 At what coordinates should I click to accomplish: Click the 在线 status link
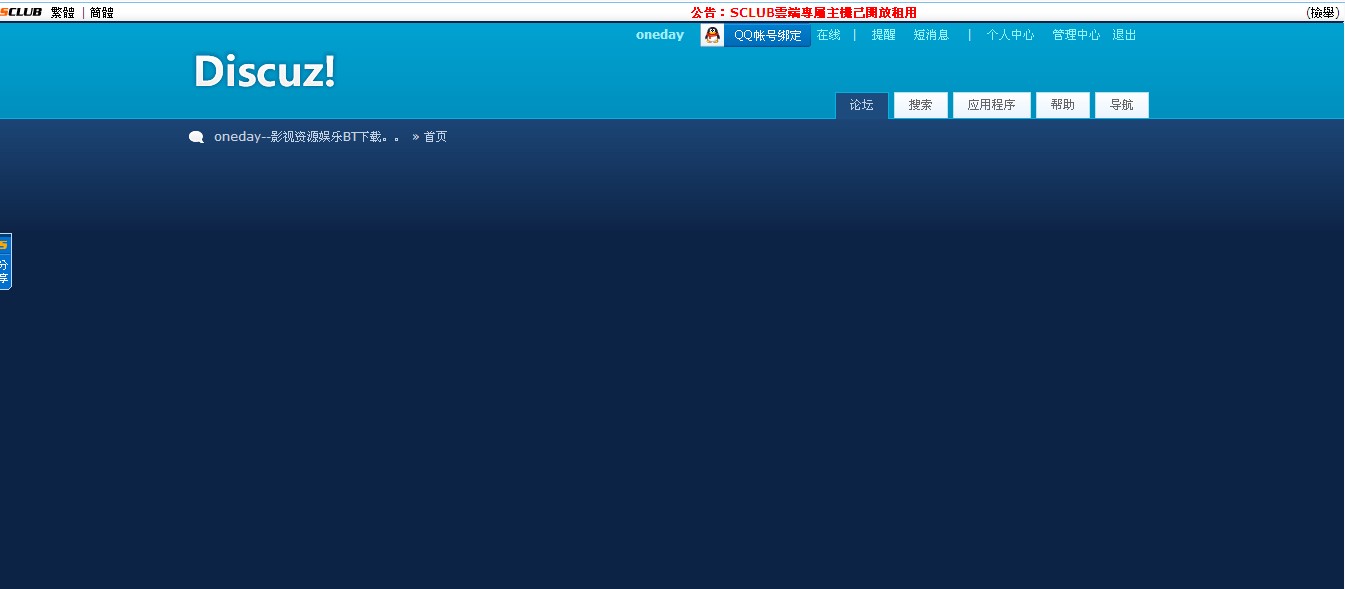(x=828, y=35)
